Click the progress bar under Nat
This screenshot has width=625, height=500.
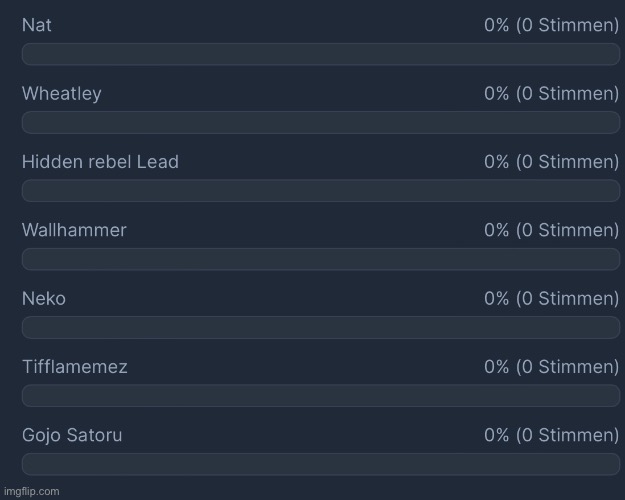point(321,54)
